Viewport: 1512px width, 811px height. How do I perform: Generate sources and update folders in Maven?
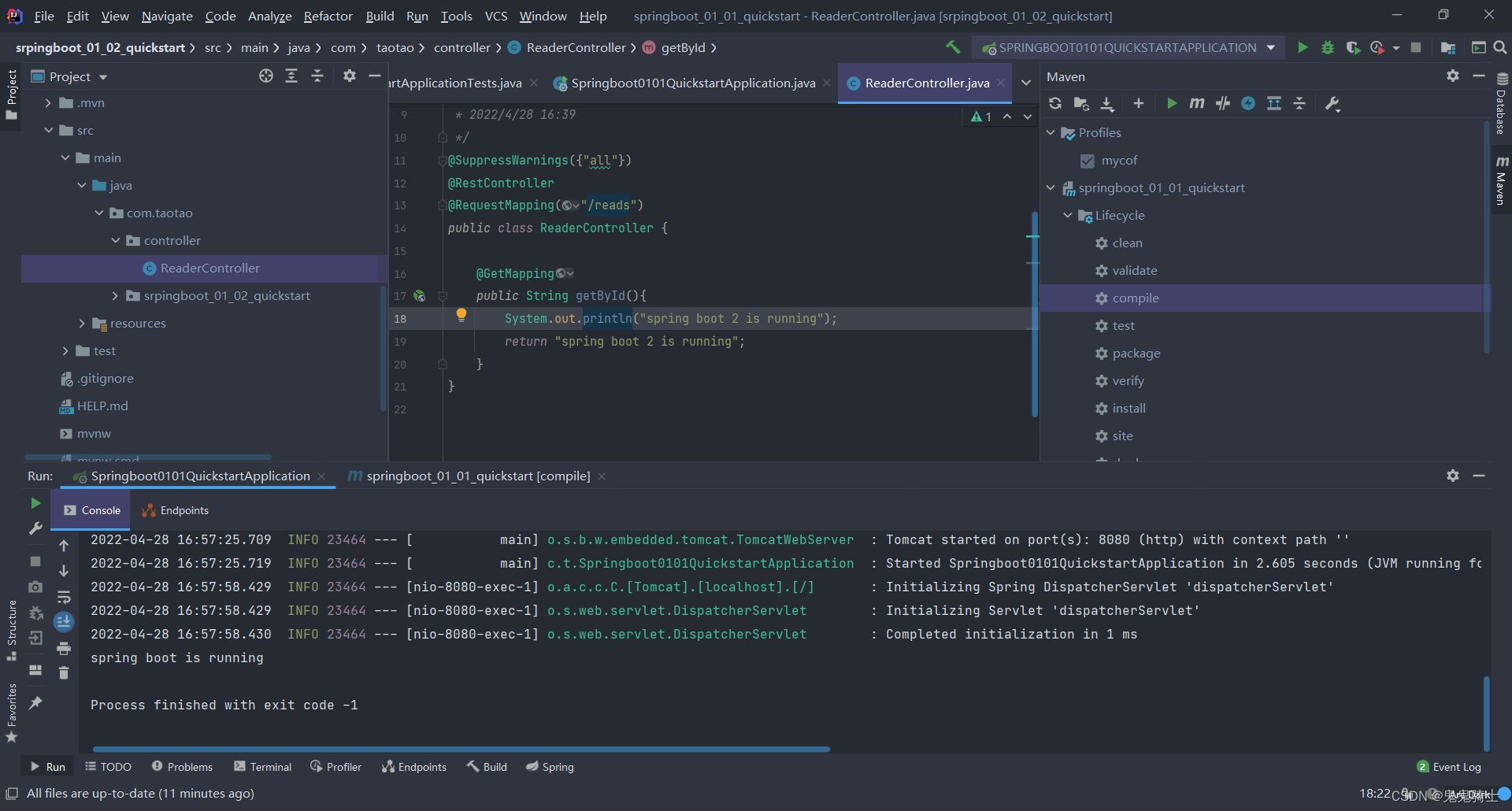pos(1081,103)
